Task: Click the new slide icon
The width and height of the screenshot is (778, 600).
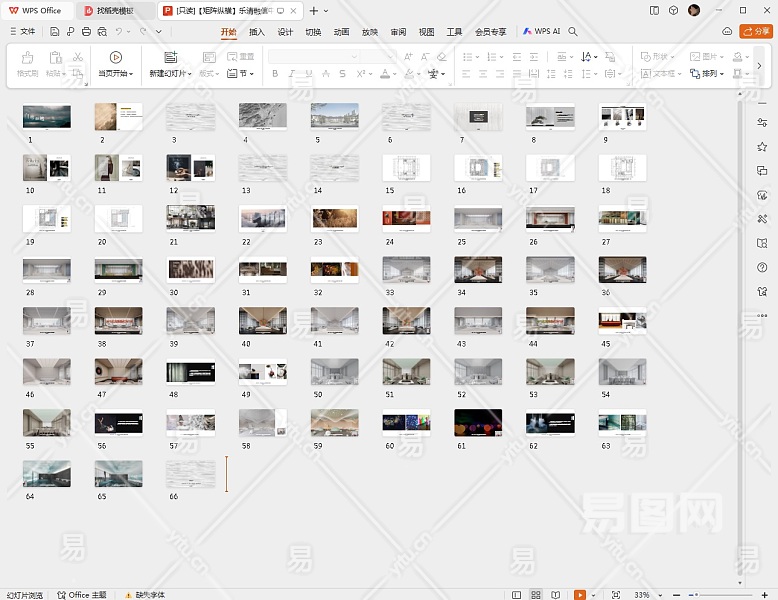Action: click(170, 58)
